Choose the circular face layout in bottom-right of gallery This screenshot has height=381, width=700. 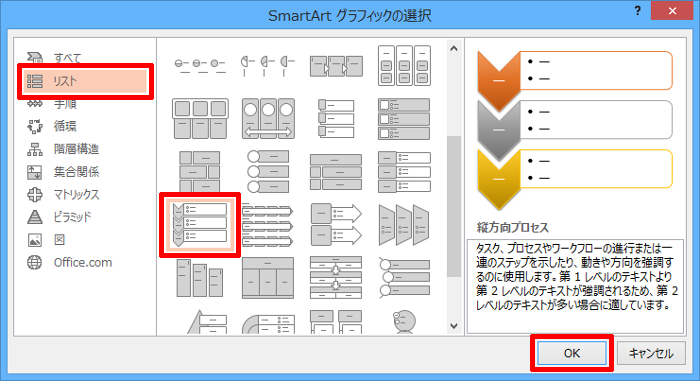[x=404, y=322]
